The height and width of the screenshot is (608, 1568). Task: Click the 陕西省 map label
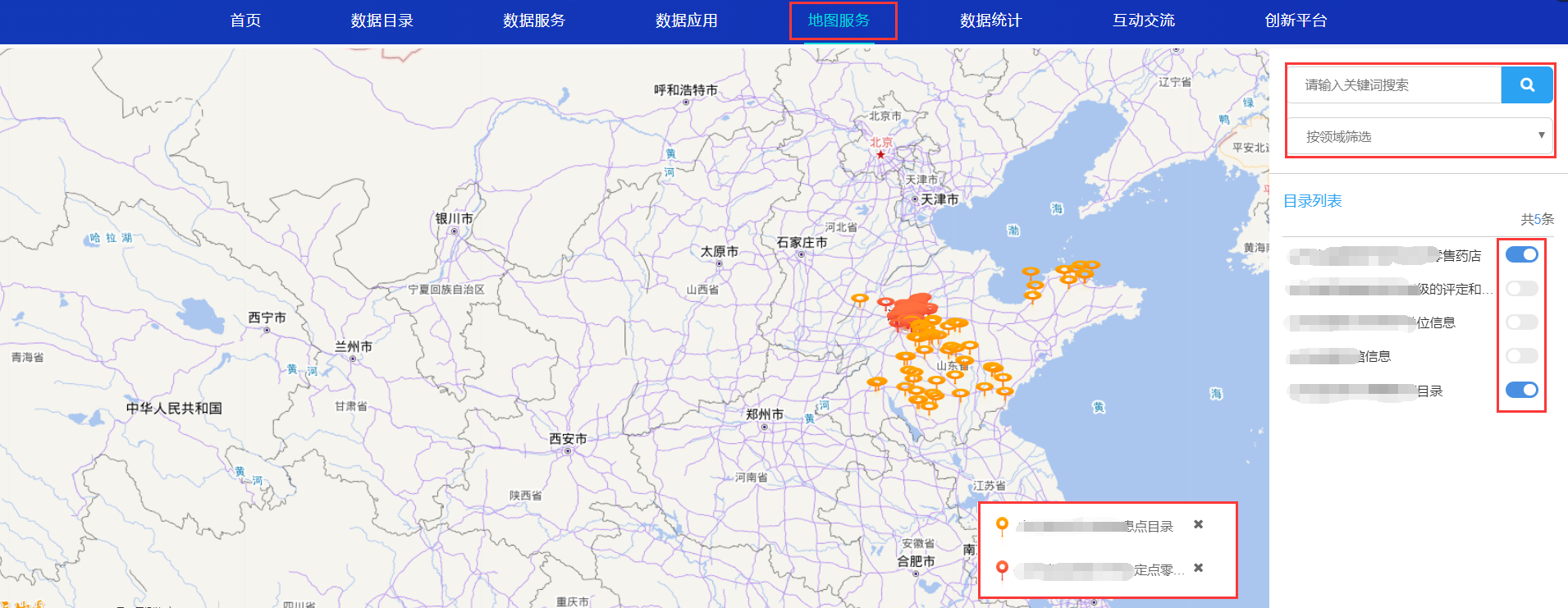(525, 496)
